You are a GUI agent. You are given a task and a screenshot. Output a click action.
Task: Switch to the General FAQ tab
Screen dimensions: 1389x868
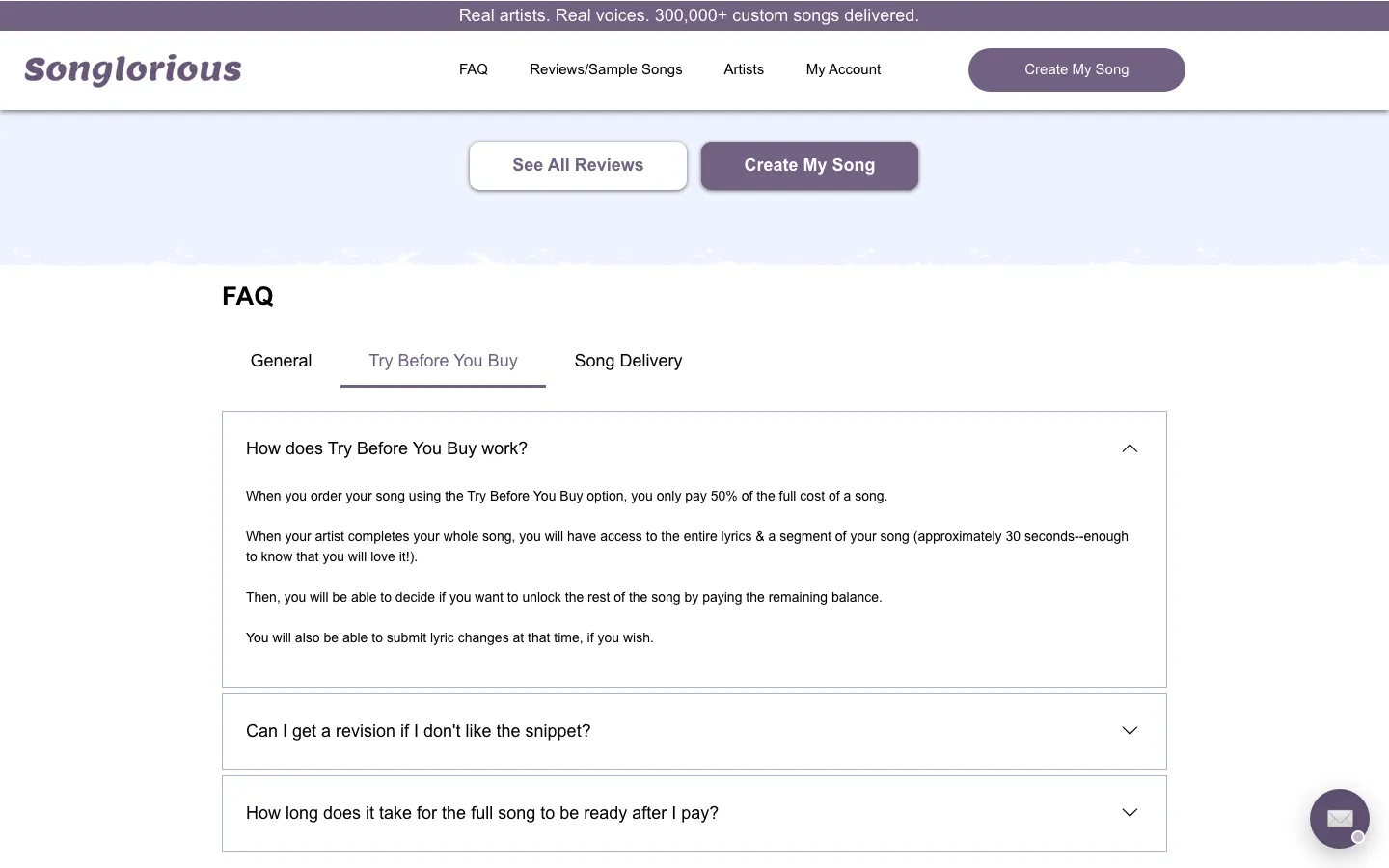(x=281, y=361)
